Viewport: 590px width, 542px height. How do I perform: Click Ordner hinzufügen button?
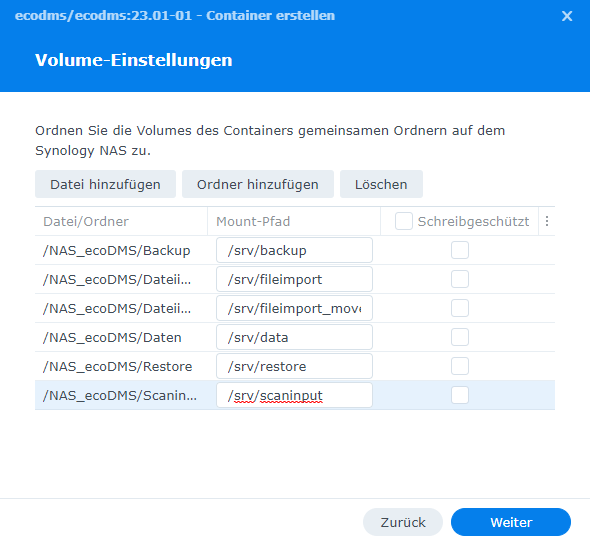pyautogui.click(x=258, y=184)
